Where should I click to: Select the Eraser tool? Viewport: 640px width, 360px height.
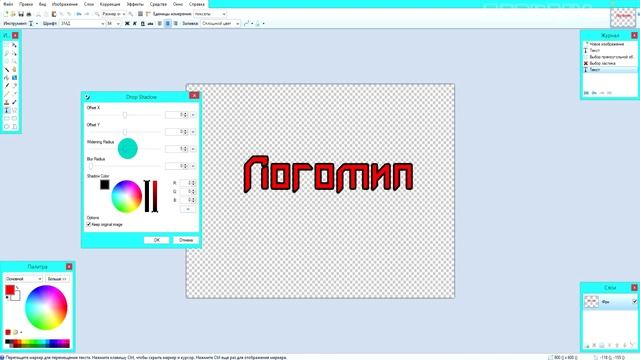coord(14,85)
